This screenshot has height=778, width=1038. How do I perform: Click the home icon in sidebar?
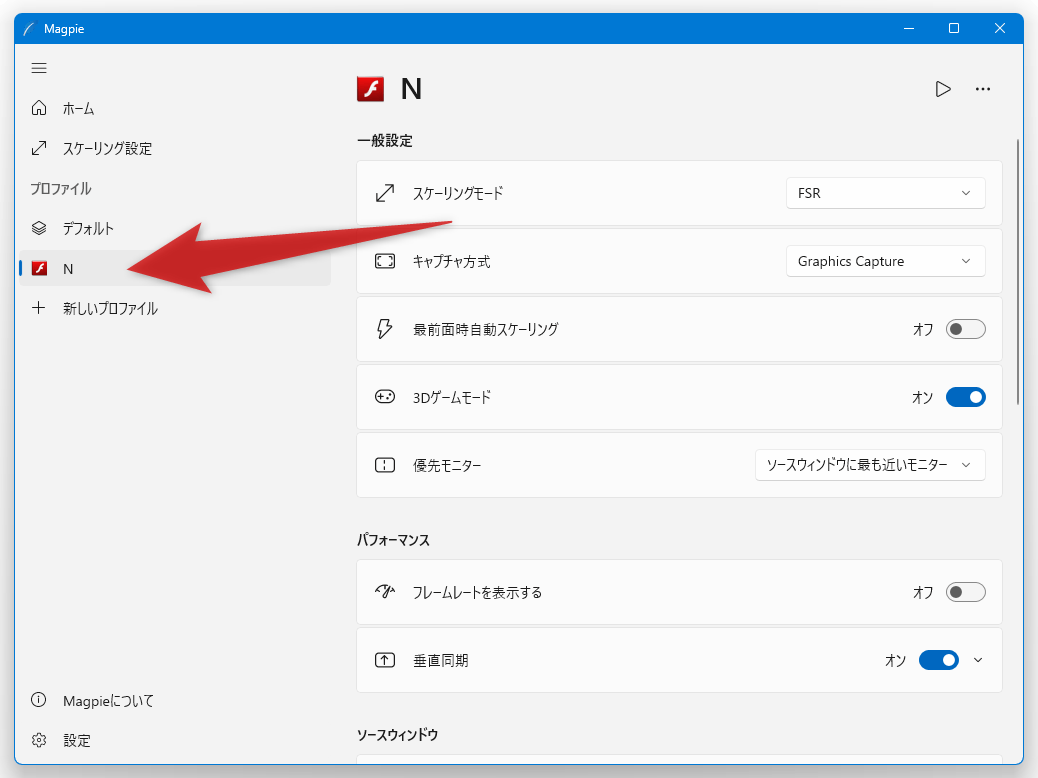click(x=39, y=108)
